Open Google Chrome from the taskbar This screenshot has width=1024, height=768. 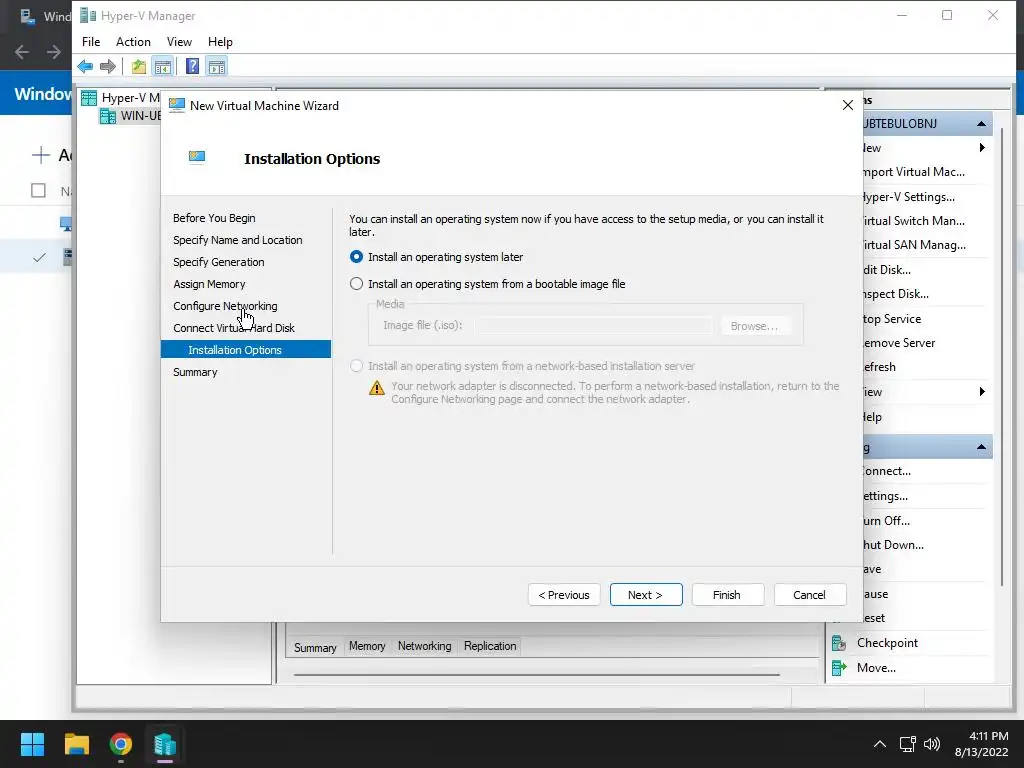click(x=121, y=744)
